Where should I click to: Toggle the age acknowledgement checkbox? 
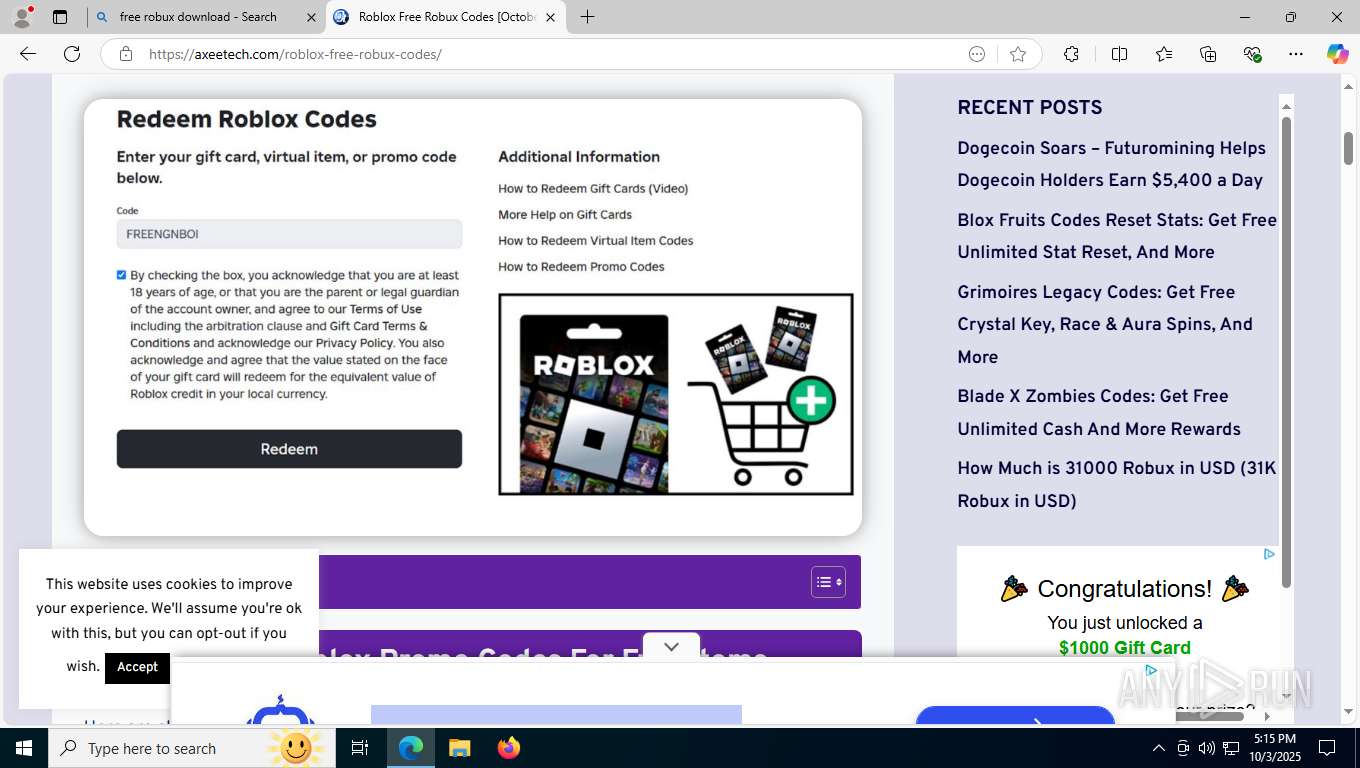pyautogui.click(x=121, y=275)
